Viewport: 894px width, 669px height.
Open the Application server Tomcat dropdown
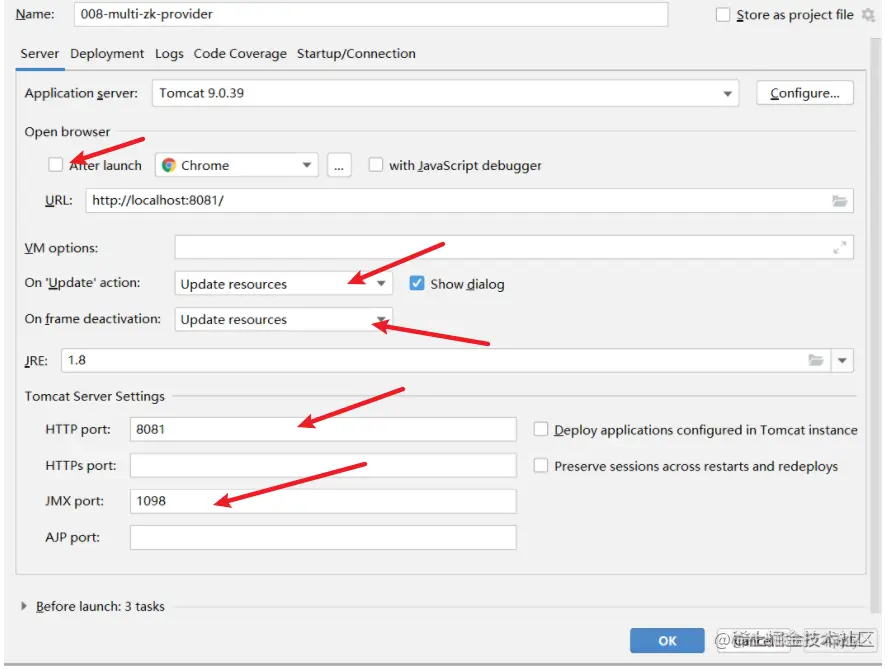(445, 93)
